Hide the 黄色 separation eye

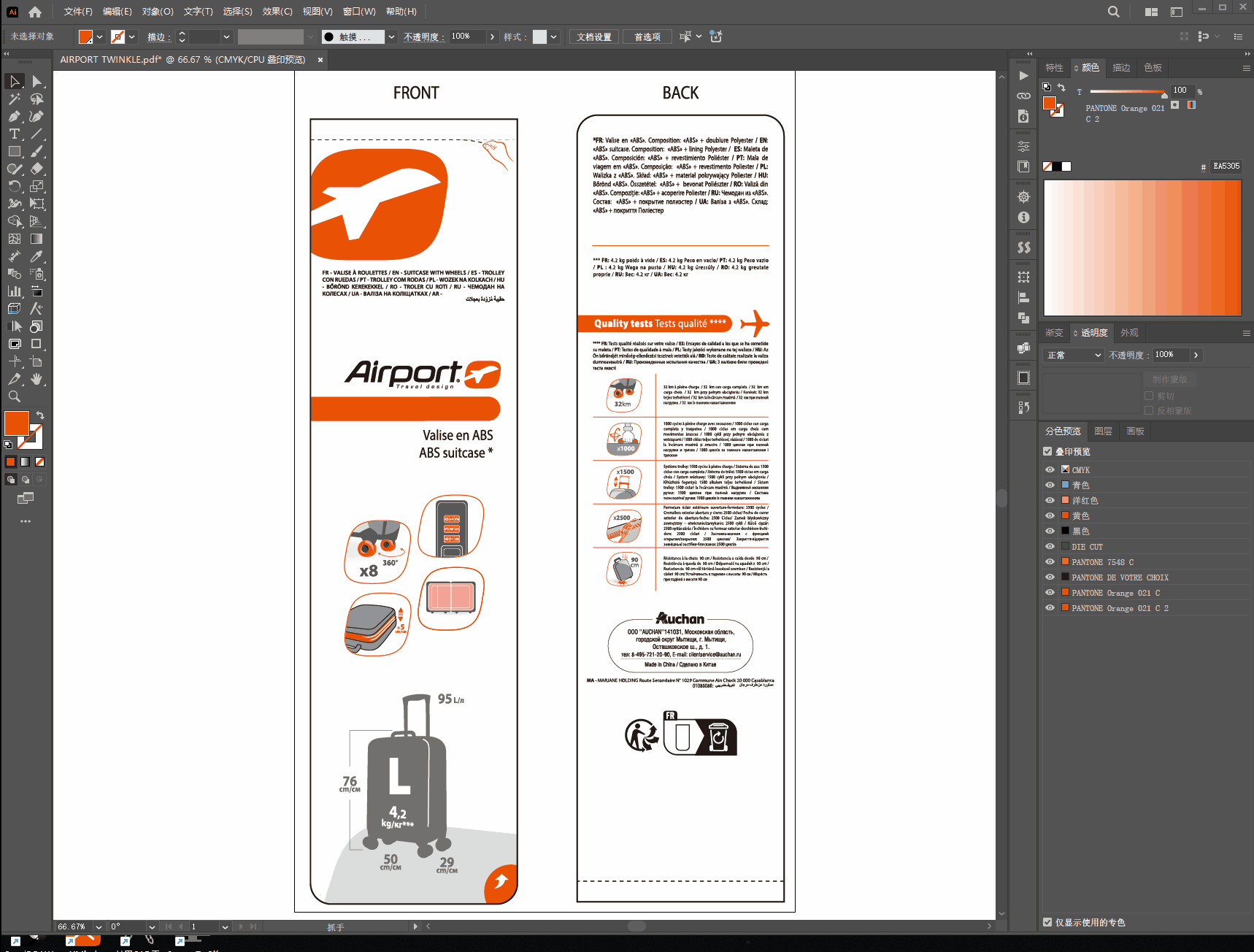[1050, 515]
